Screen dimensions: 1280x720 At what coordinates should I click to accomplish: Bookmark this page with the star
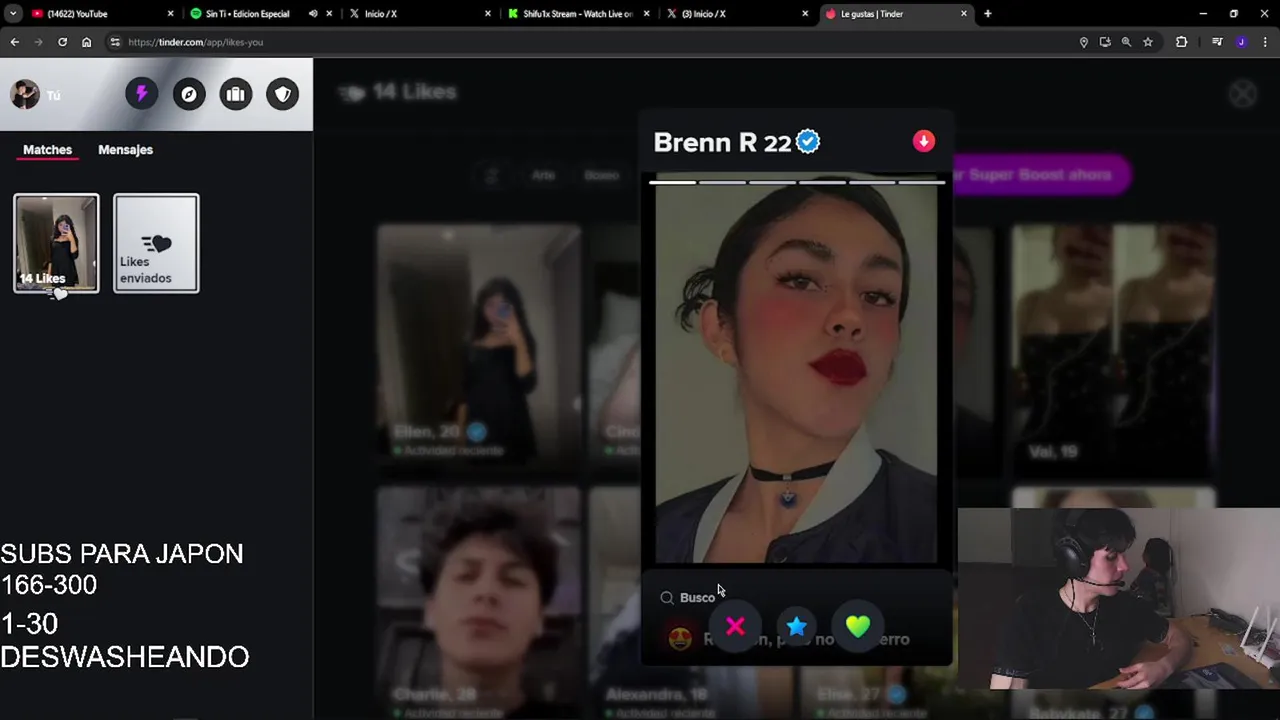[x=1148, y=42]
